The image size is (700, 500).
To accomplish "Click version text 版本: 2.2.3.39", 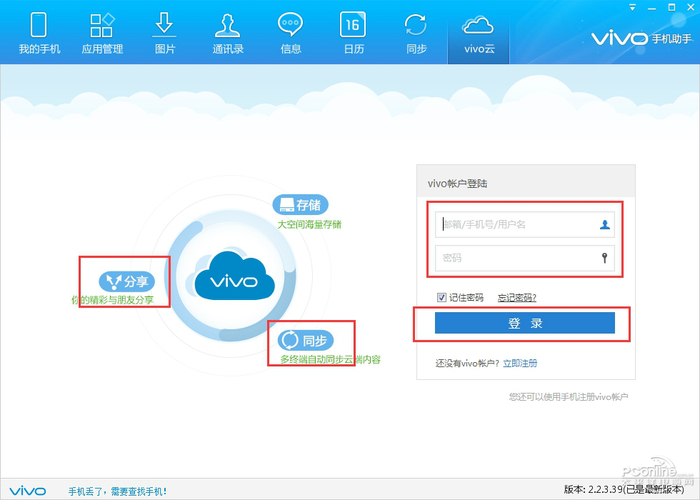I will pos(624,489).
